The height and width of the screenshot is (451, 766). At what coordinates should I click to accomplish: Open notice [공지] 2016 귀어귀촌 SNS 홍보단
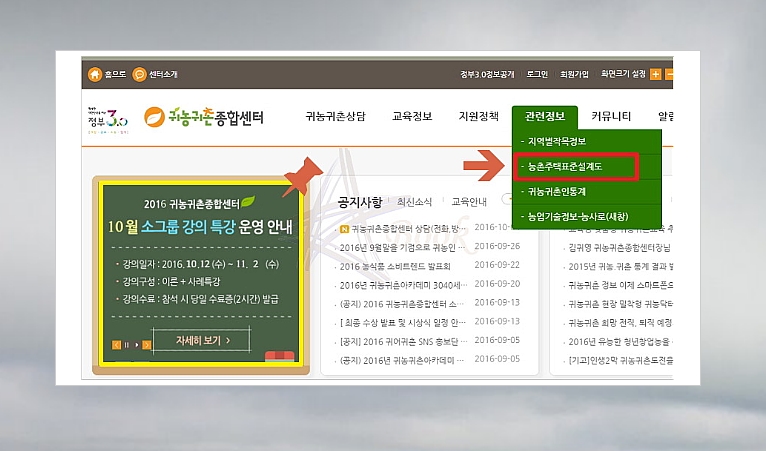(x=403, y=342)
